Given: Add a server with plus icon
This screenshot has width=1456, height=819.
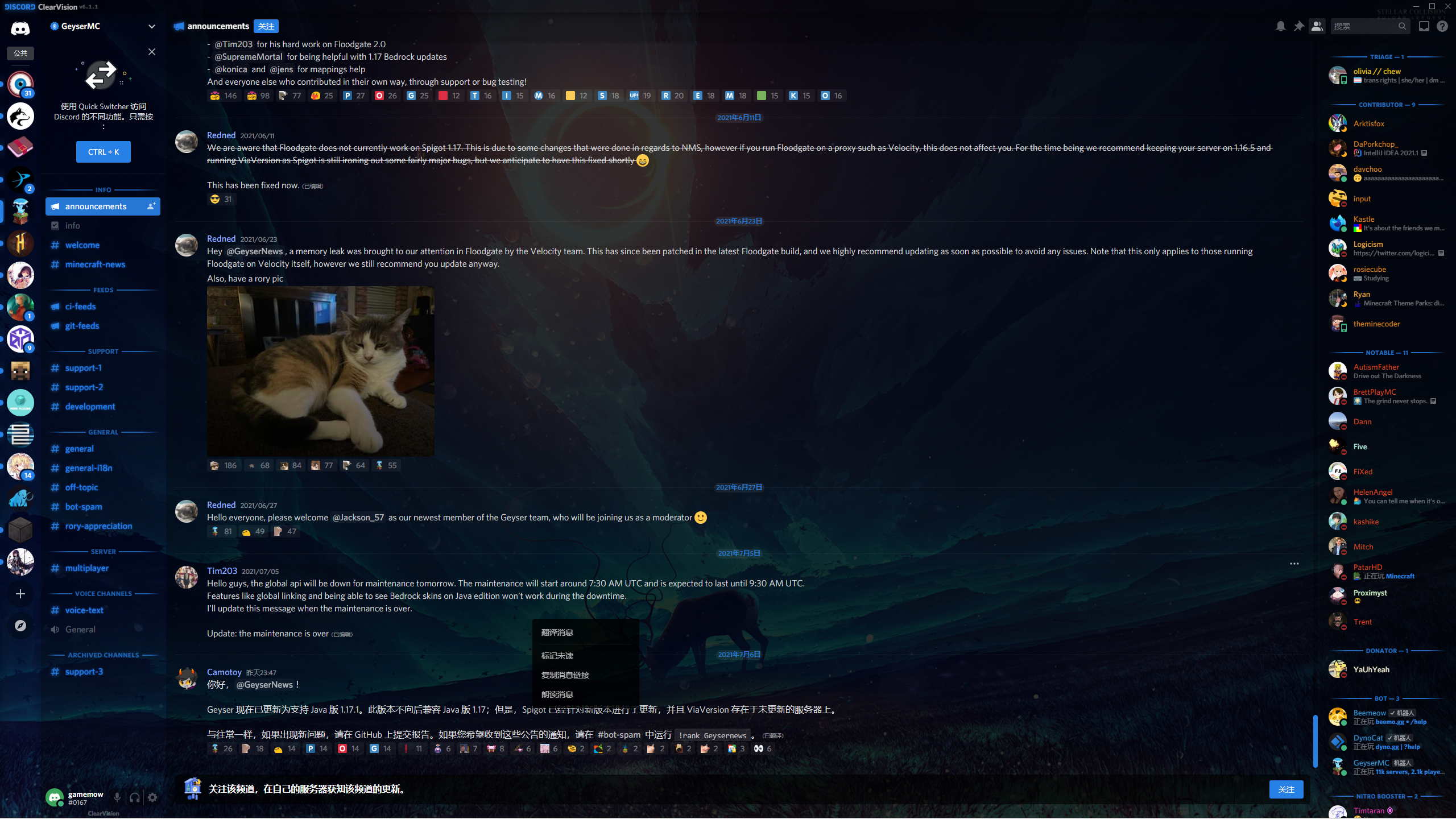Looking at the screenshot, I should click(20, 594).
